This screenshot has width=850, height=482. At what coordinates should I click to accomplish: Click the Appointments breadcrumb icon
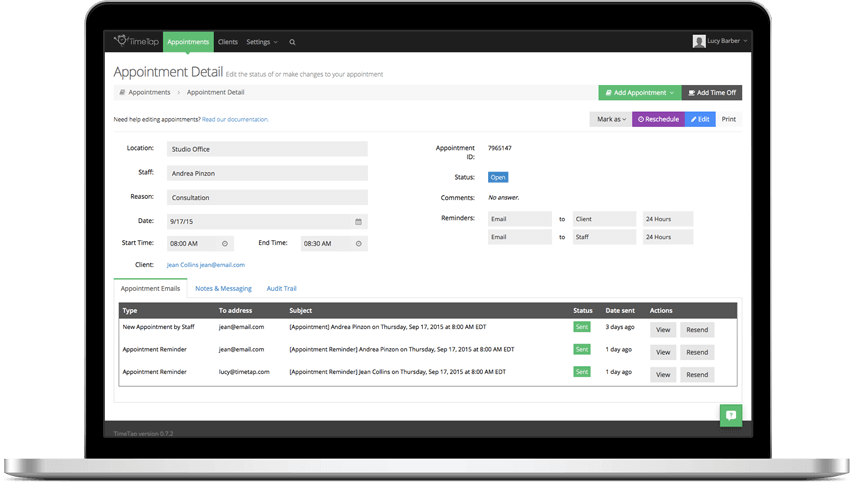[122, 92]
